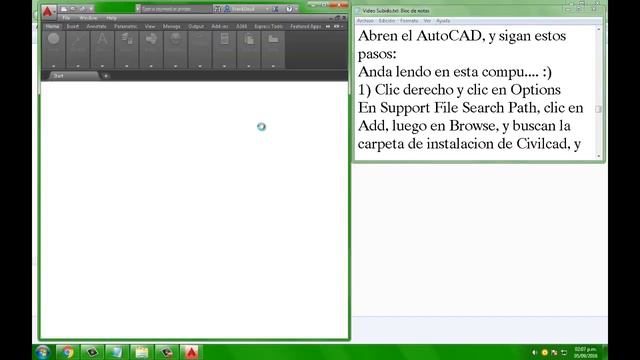The height and width of the screenshot is (360, 640).
Task: Open the Archivo menu in Notepad
Action: tap(365, 21)
